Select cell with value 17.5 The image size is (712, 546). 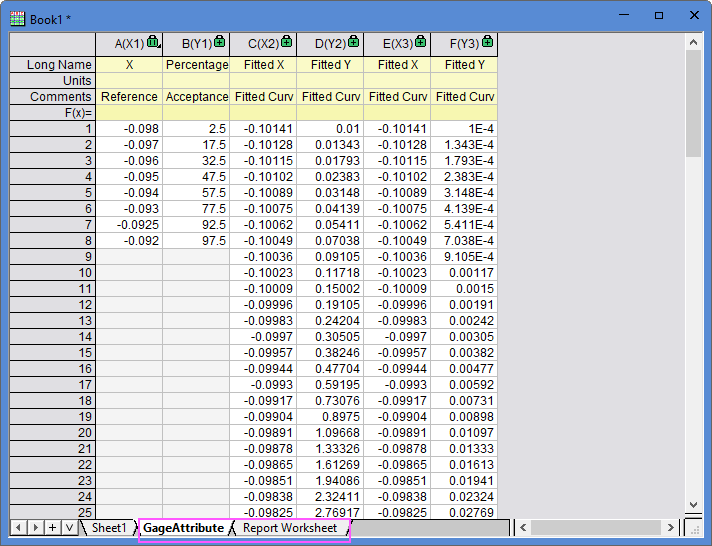[196, 144]
